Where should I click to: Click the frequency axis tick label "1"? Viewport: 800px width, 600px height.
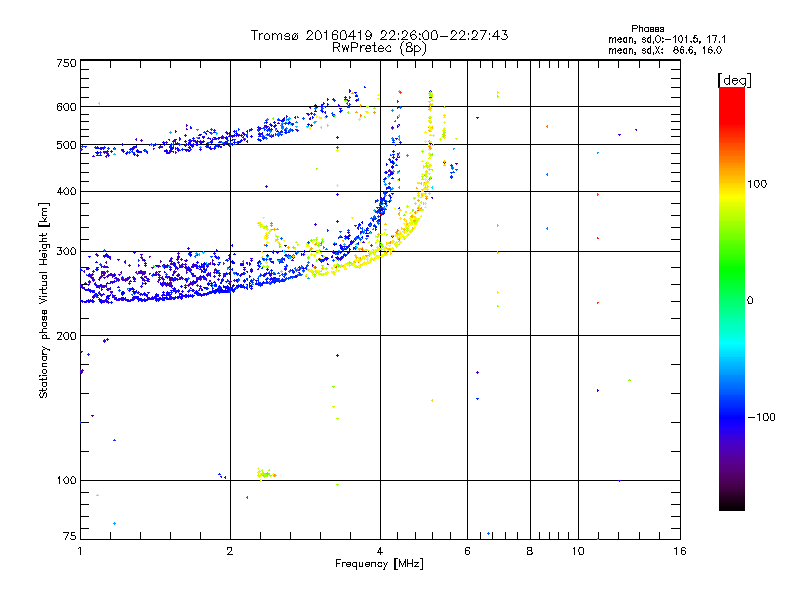tap(80, 551)
